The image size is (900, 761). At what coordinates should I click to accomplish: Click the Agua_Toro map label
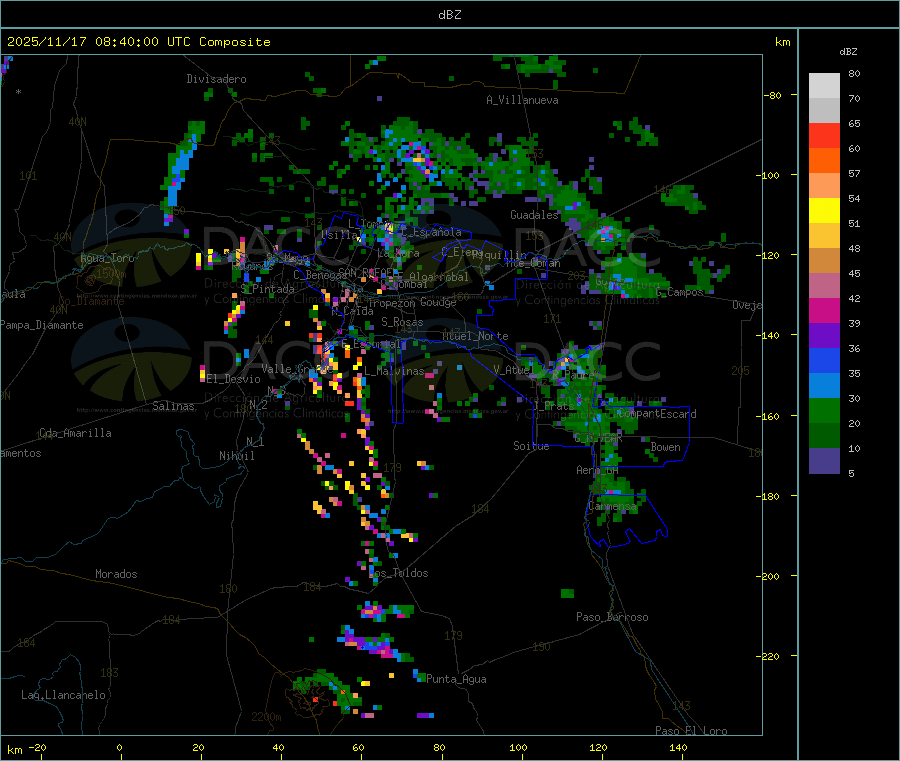(x=107, y=258)
